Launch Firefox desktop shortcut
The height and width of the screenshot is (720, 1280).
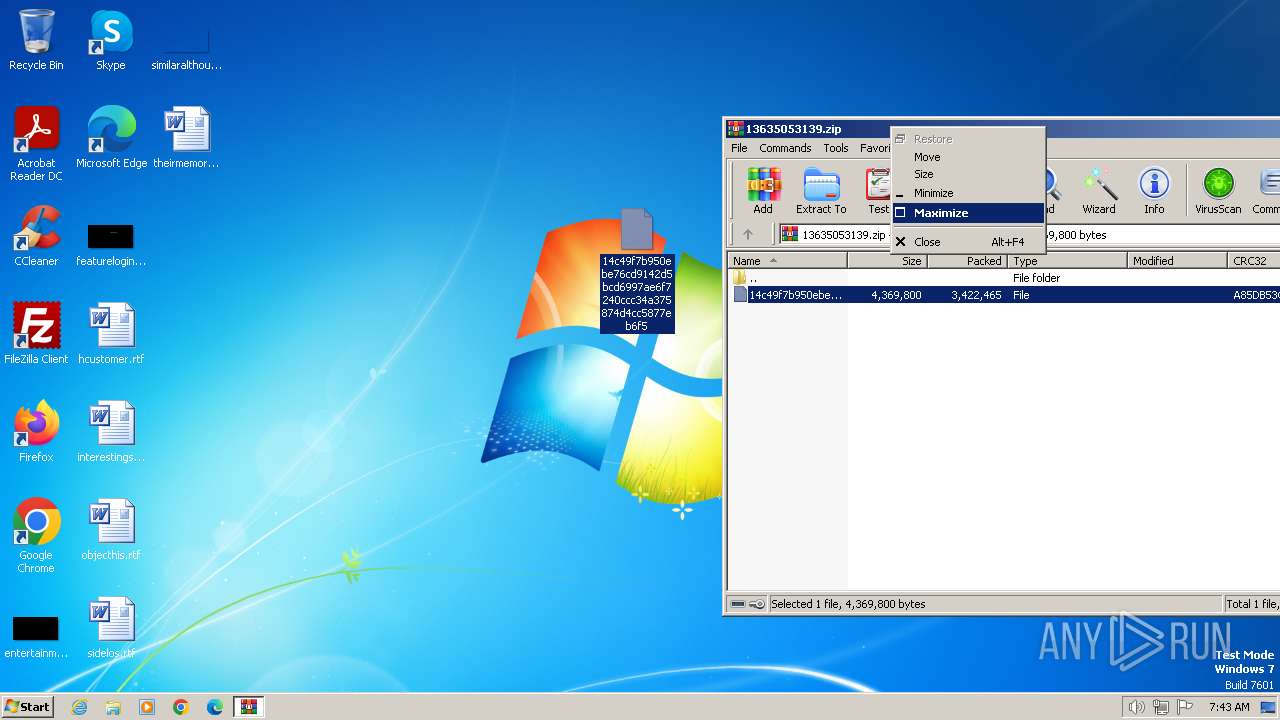coord(36,432)
